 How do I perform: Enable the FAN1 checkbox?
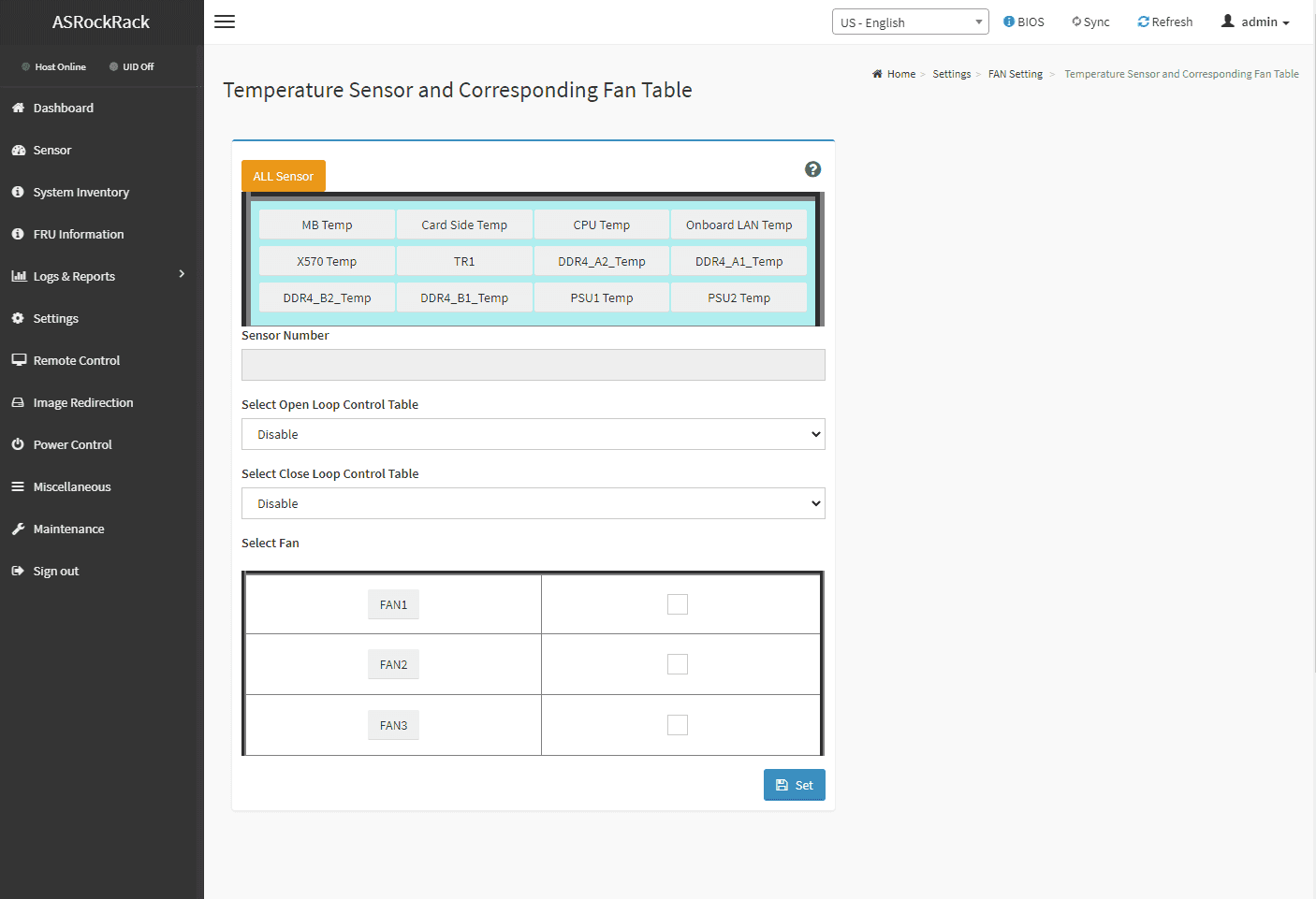tap(678, 604)
